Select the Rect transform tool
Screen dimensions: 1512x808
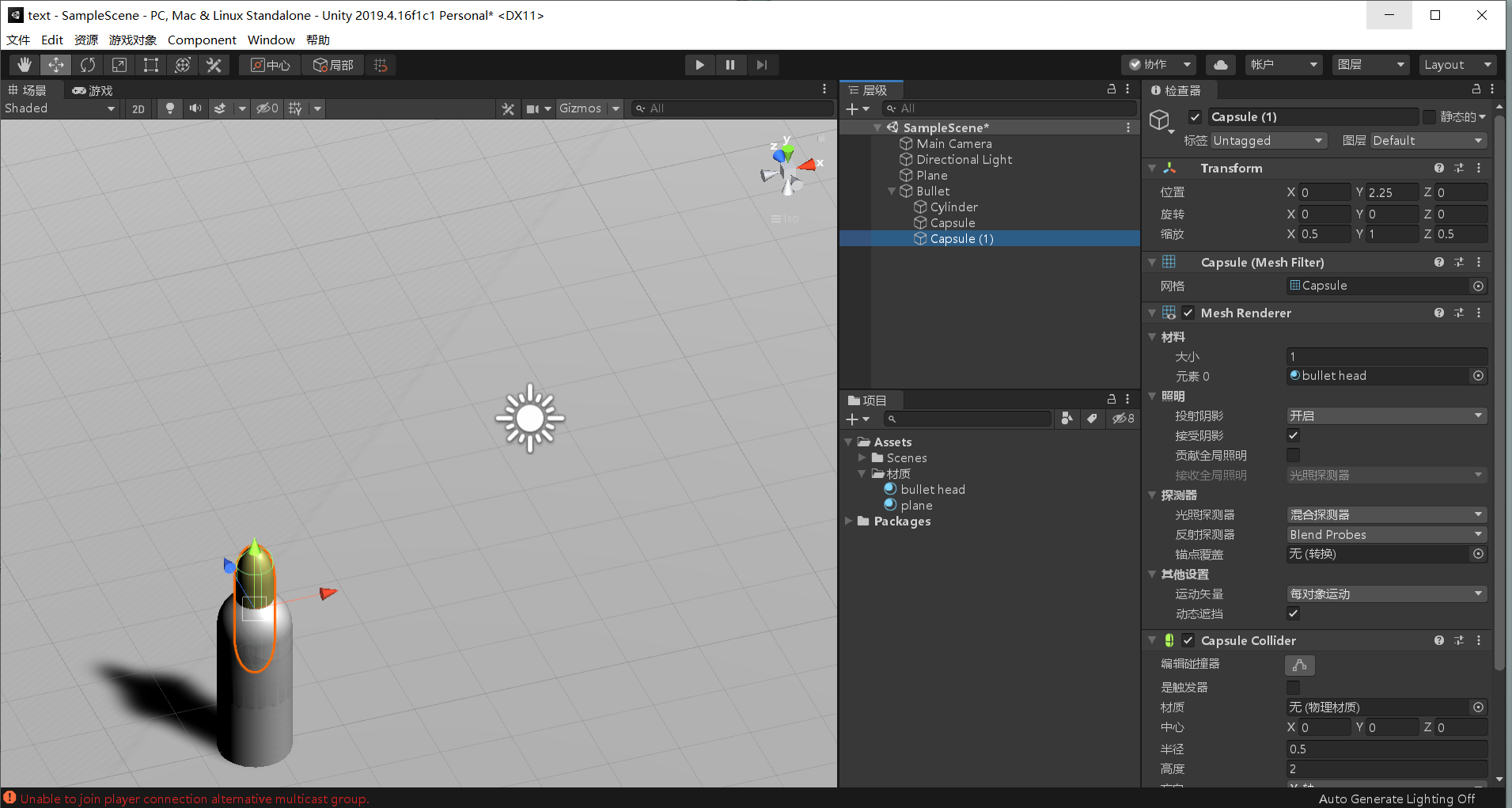pos(151,65)
